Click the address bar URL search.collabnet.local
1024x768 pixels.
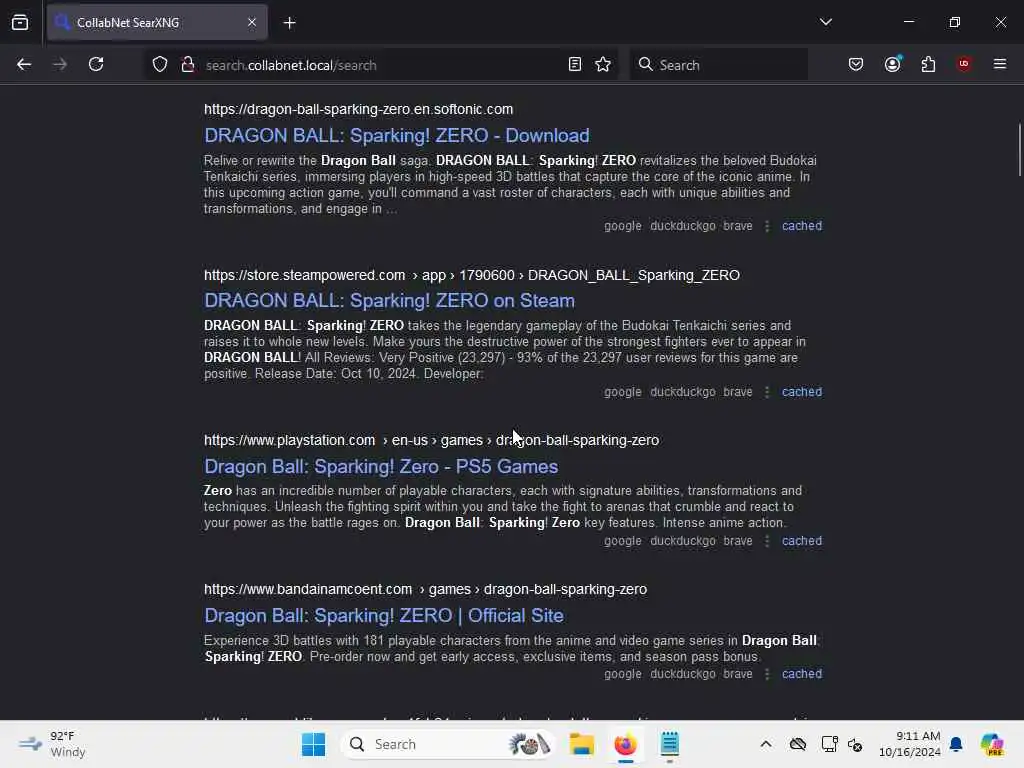(291, 65)
